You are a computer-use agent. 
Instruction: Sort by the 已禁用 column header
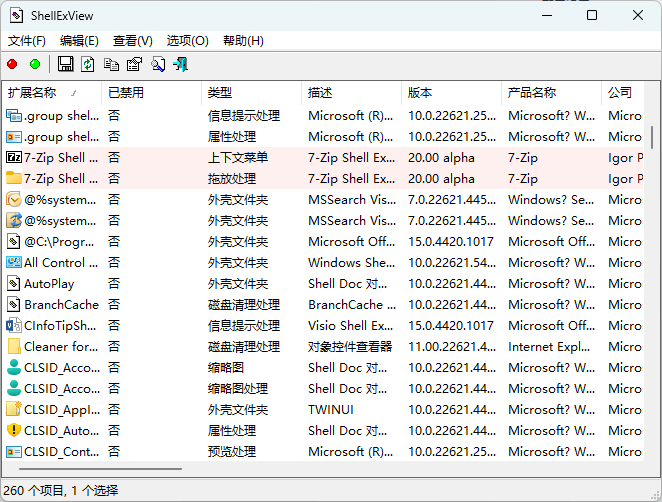tap(126, 92)
